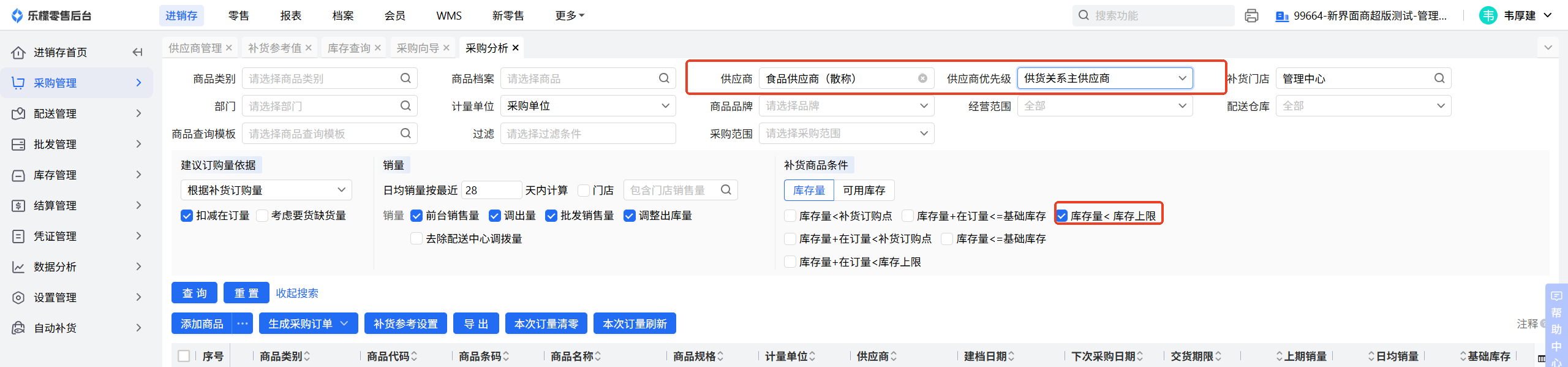
Task: Check the 库存量<补货订购点 checkbox
Action: (x=790, y=216)
